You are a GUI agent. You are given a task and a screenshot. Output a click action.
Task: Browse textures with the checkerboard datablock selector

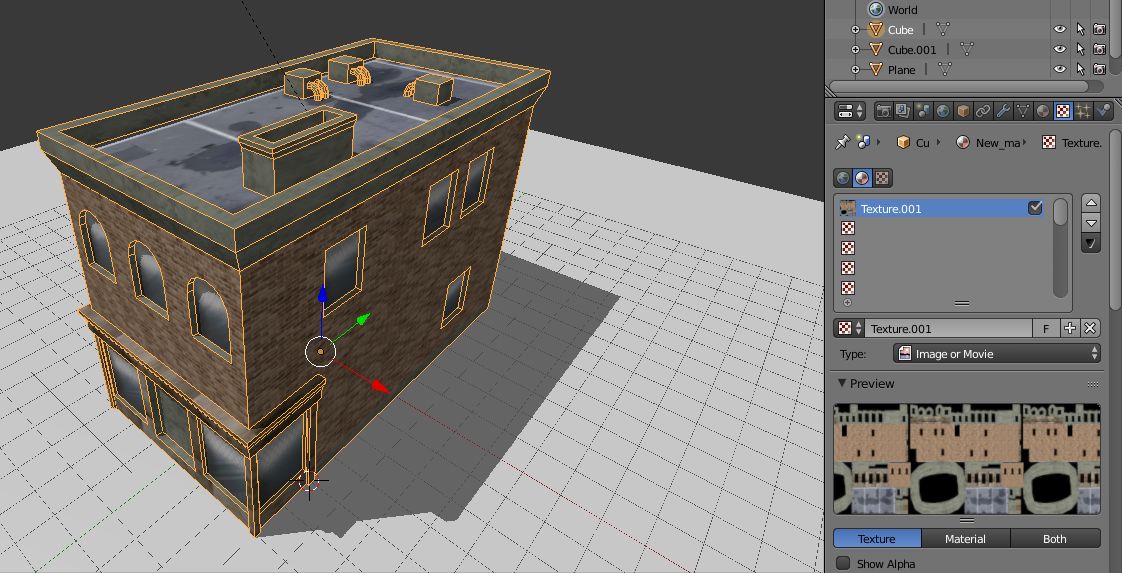tap(849, 328)
